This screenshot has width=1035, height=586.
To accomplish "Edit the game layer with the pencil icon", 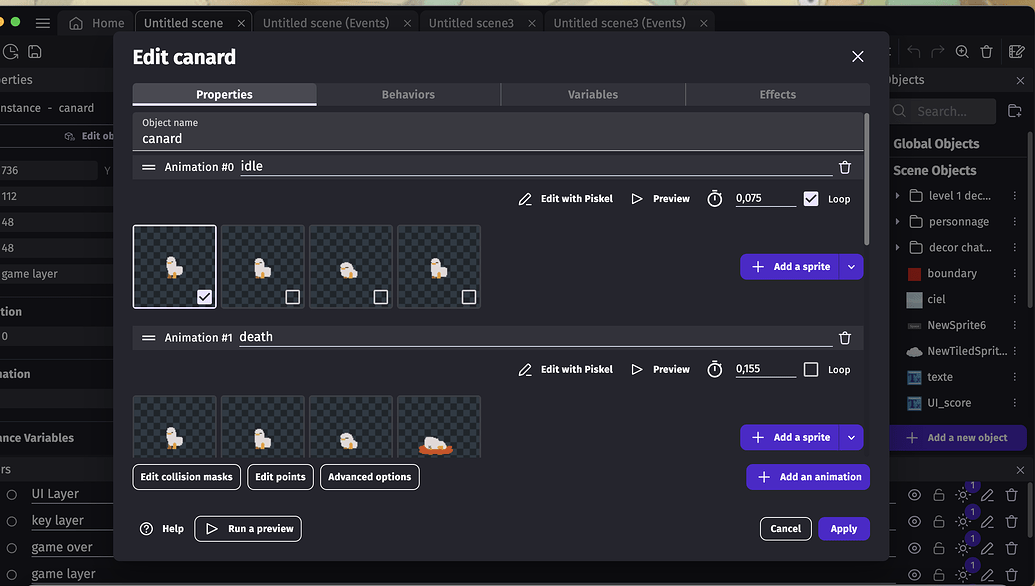I will tap(987, 575).
